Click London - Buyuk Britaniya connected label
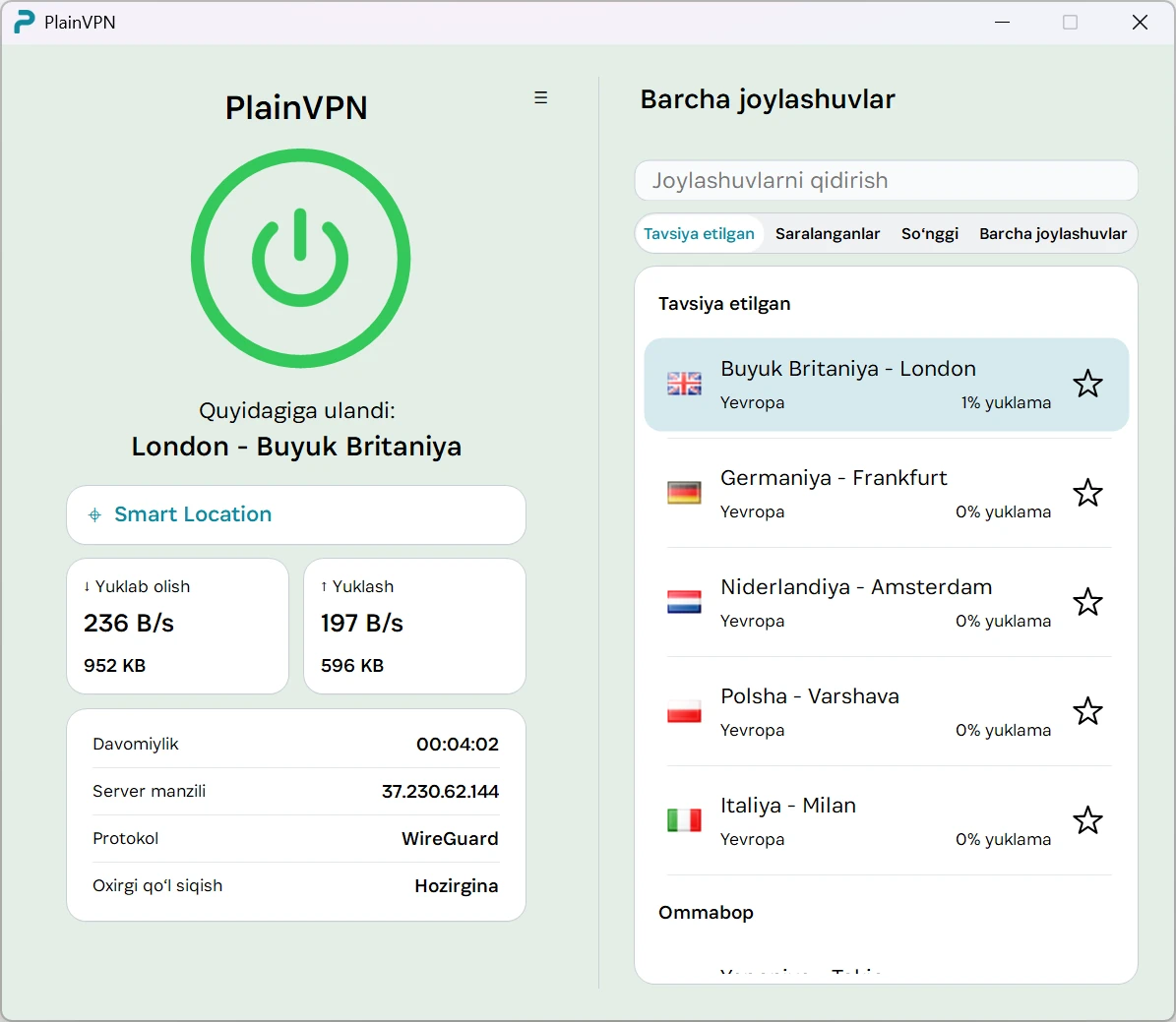 coord(296,447)
